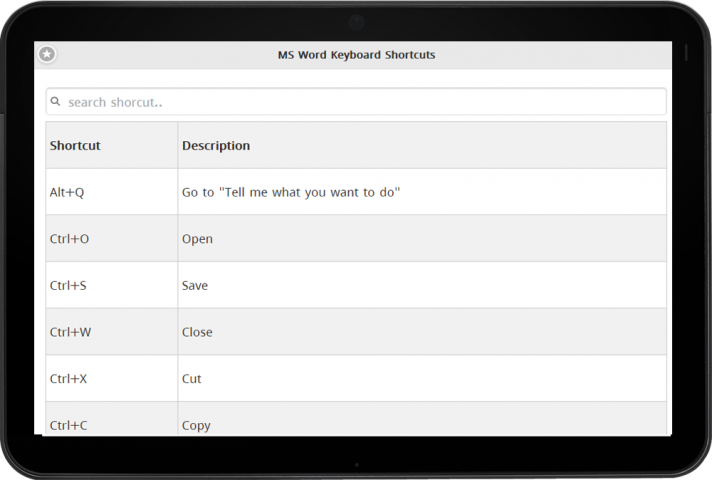The width and height of the screenshot is (712, 480).
Task: Tap the tablet's front camera lens
Action: coord(356,21)
